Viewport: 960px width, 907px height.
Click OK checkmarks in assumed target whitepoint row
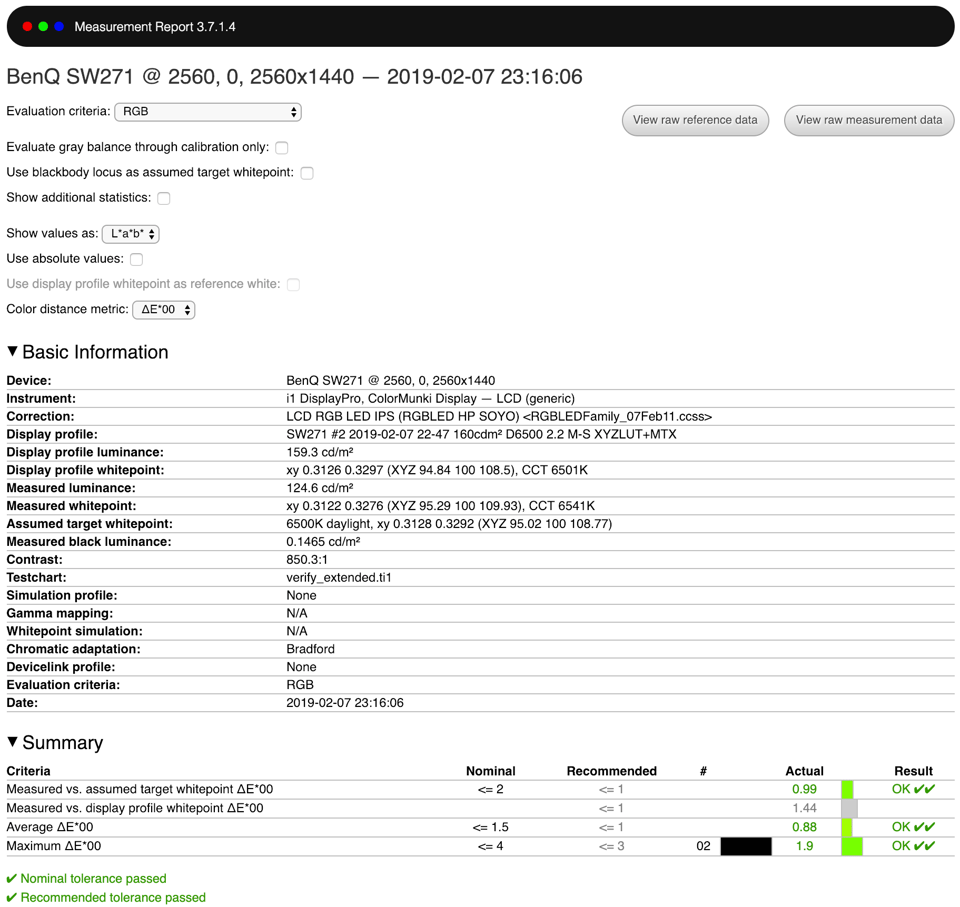click(913, 789)
